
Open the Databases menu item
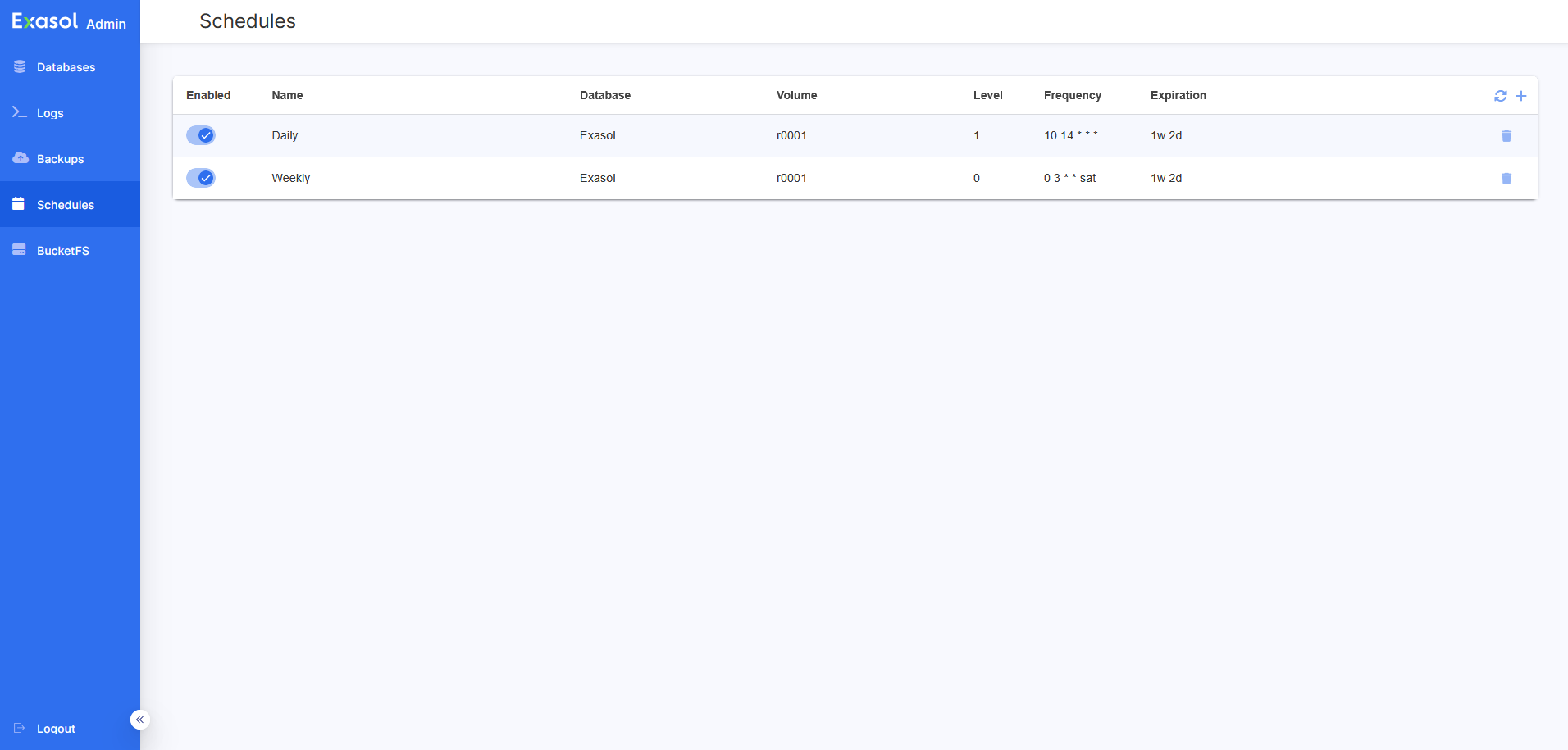[x=66, y=67]
